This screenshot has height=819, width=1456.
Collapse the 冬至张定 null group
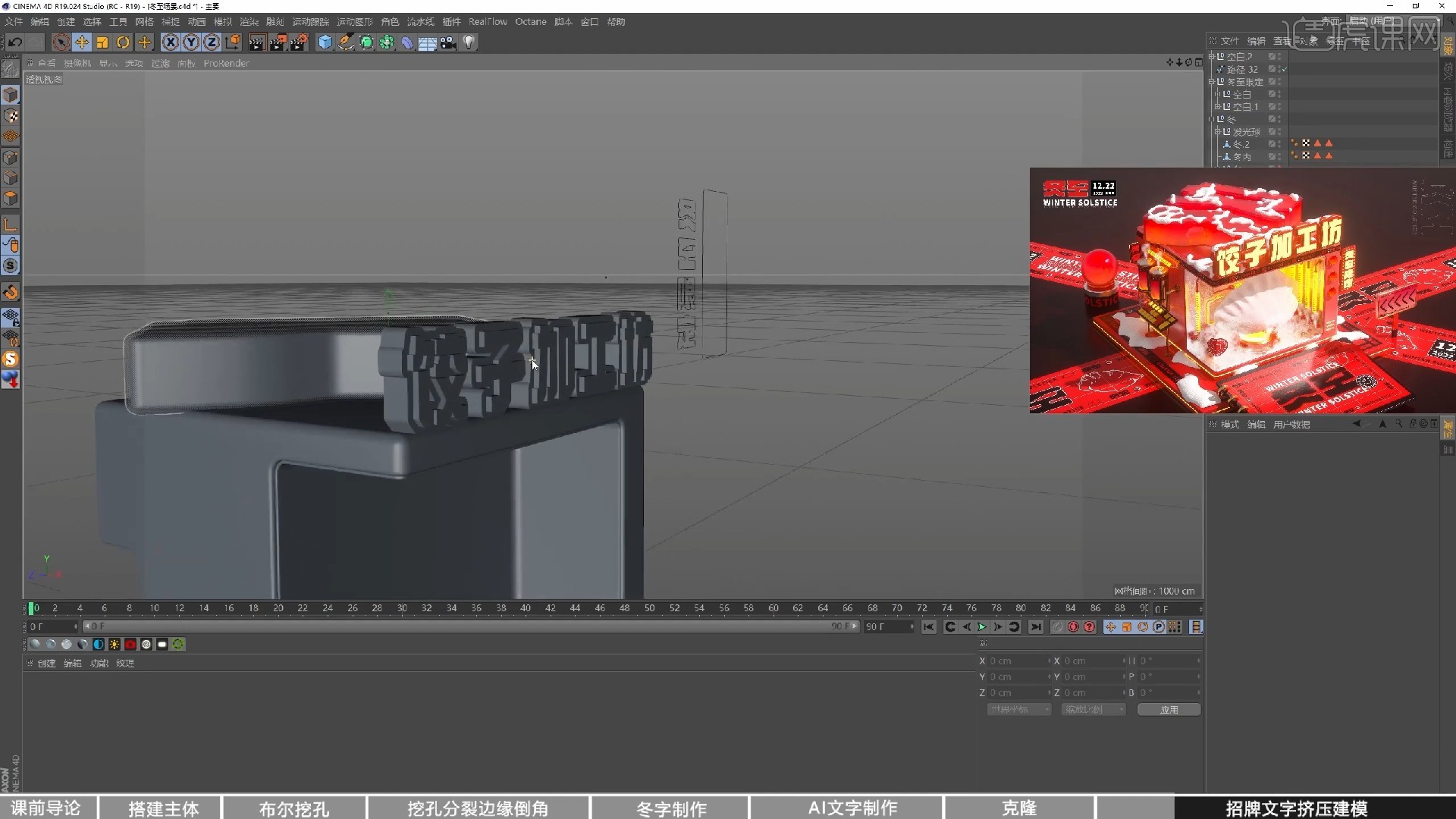(x=1212, y=82)
